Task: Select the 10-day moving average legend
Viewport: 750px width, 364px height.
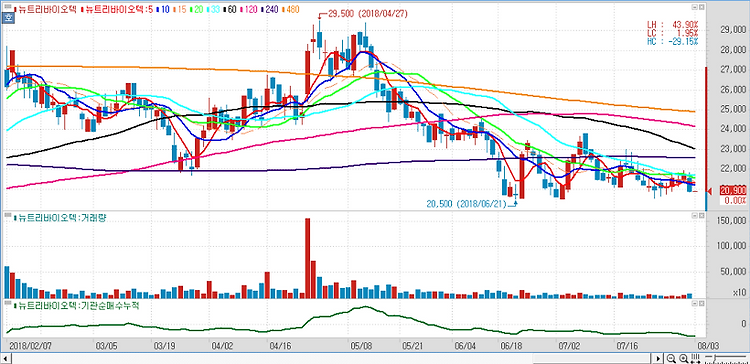Action: pos(163,9)
